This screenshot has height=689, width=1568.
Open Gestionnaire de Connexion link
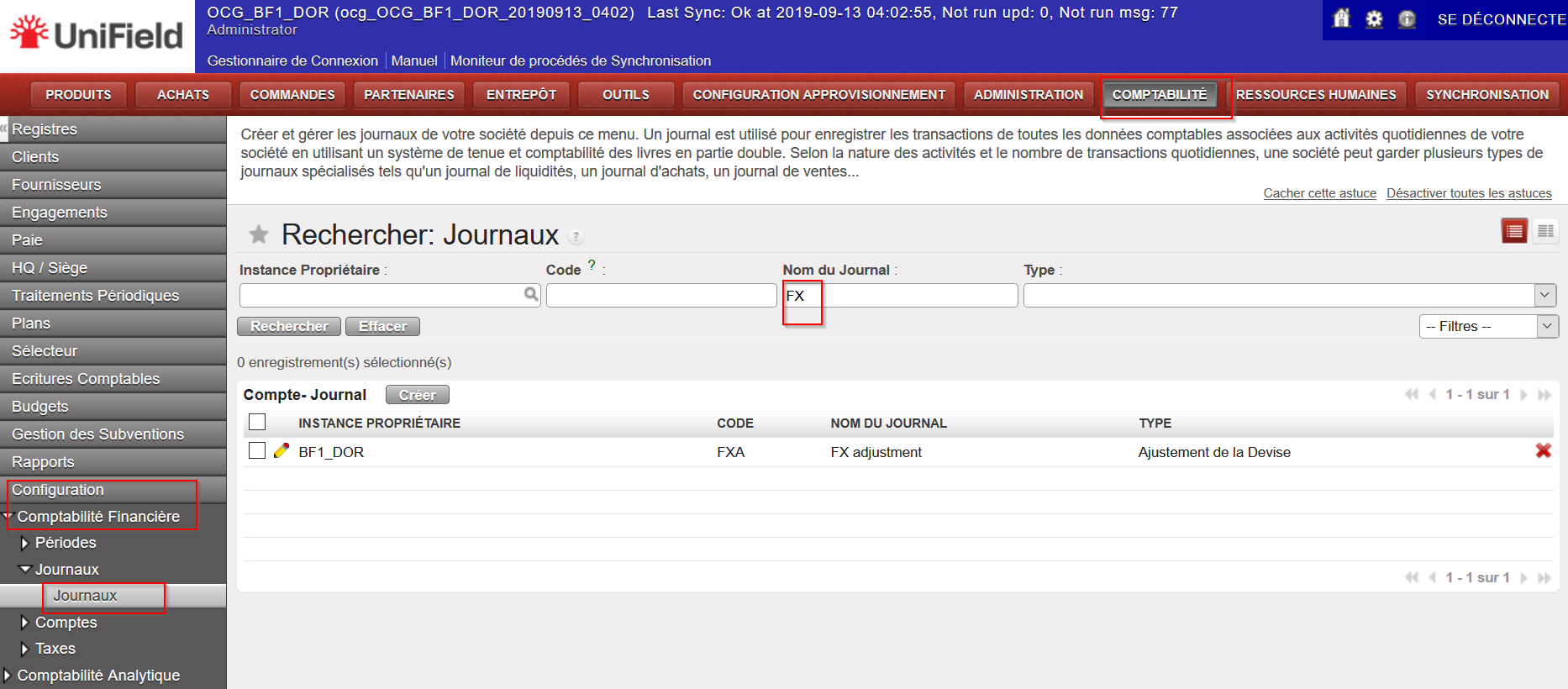[292, 60]
